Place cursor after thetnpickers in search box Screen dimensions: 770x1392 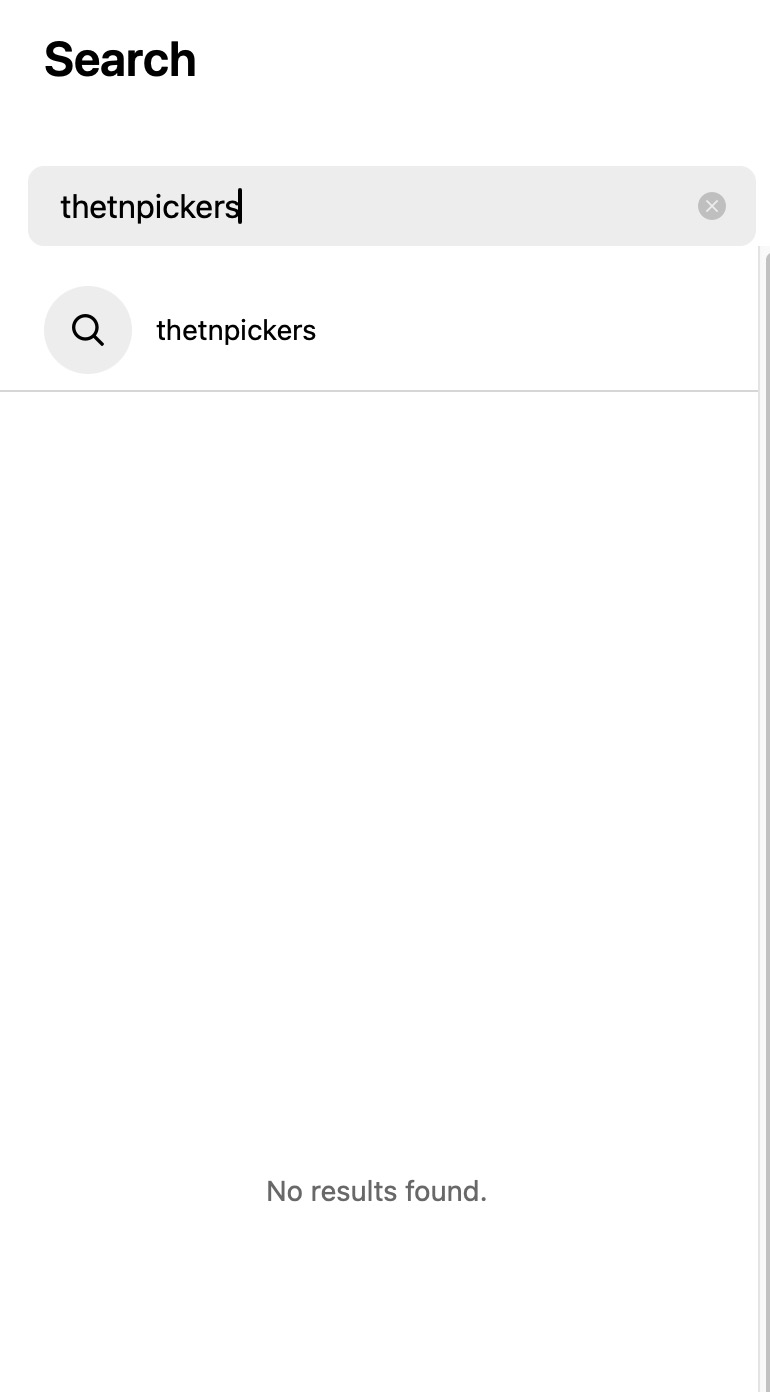[241, 206]
